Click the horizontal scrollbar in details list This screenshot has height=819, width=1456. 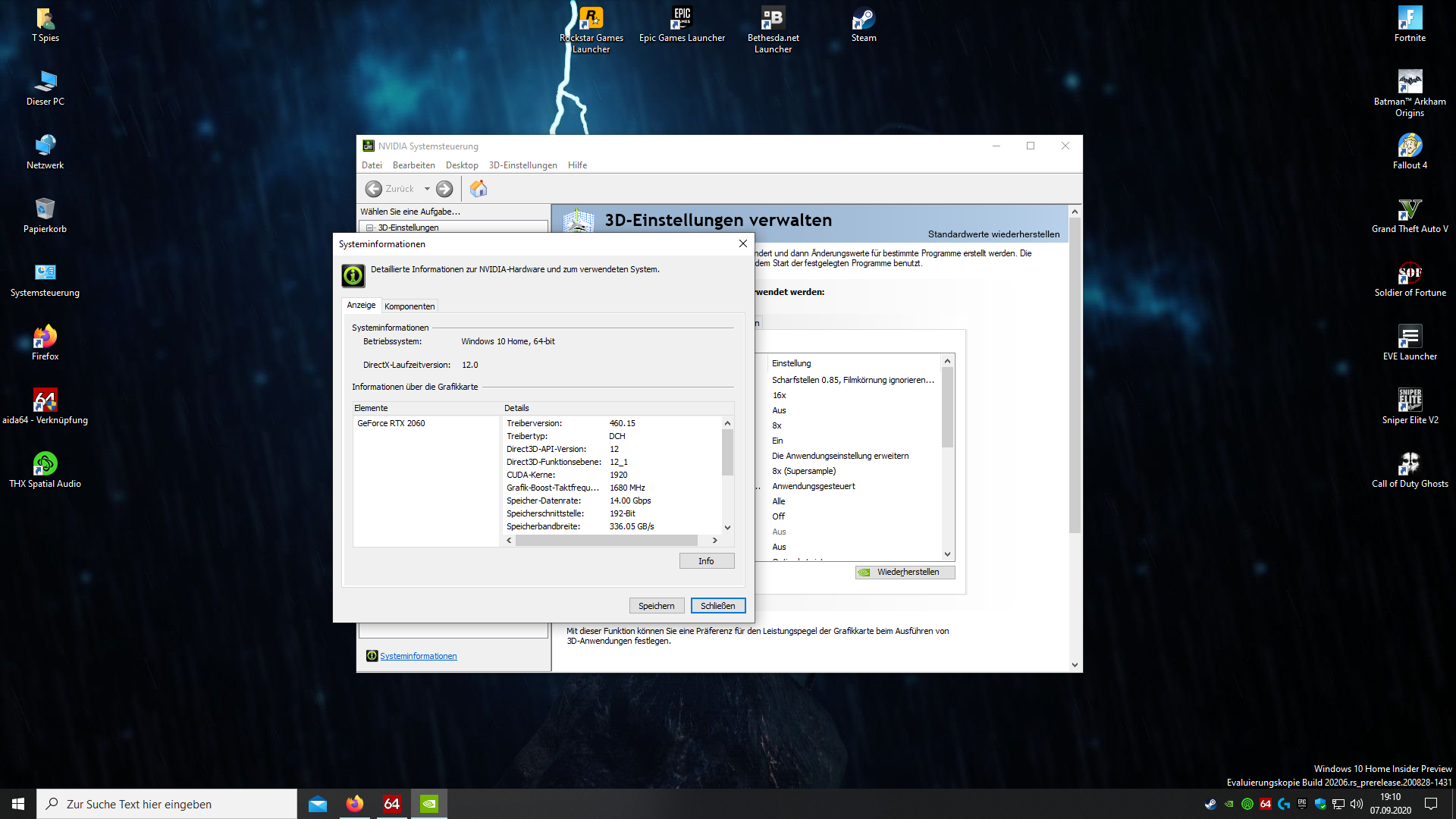tap(607, 541)
